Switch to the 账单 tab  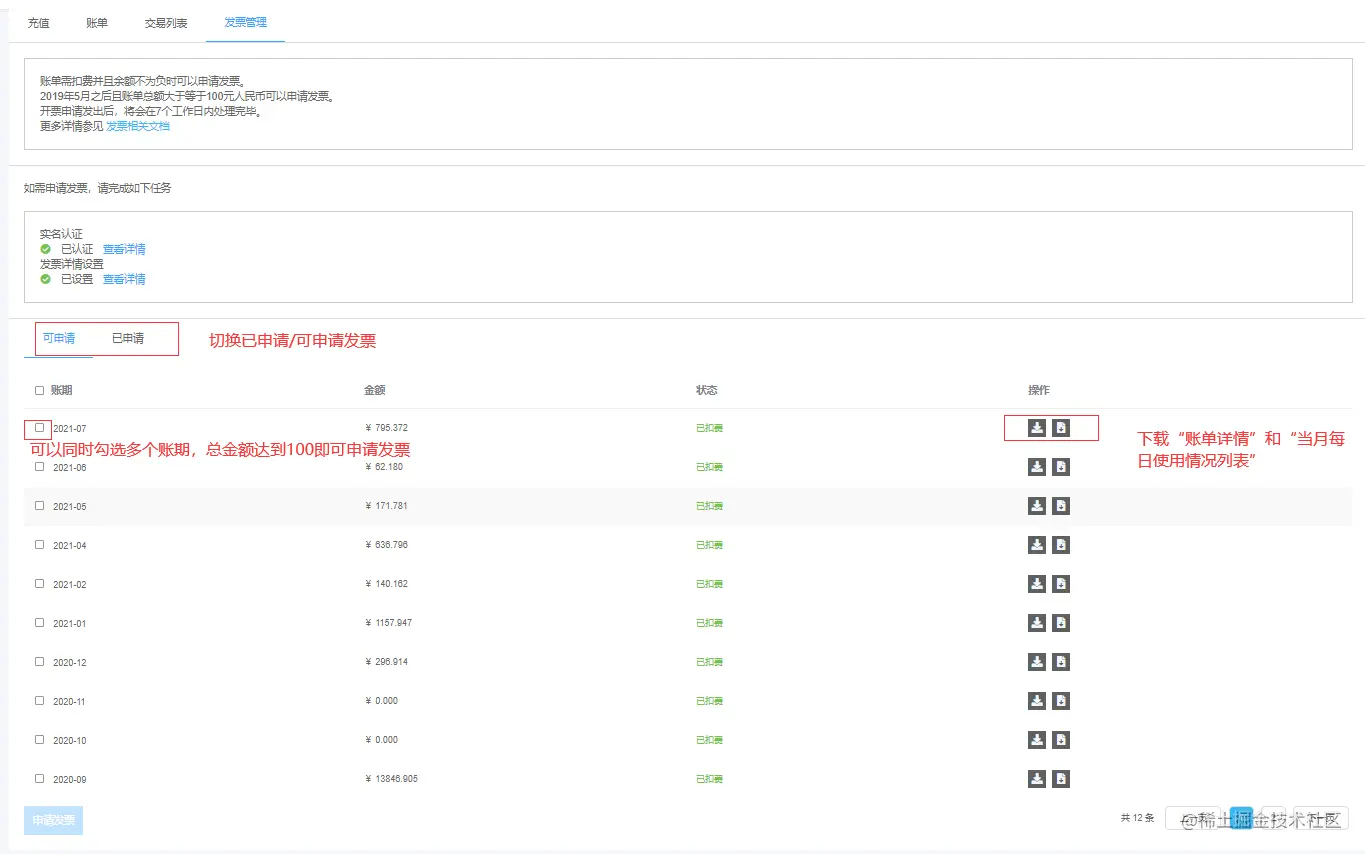[97, 22]
